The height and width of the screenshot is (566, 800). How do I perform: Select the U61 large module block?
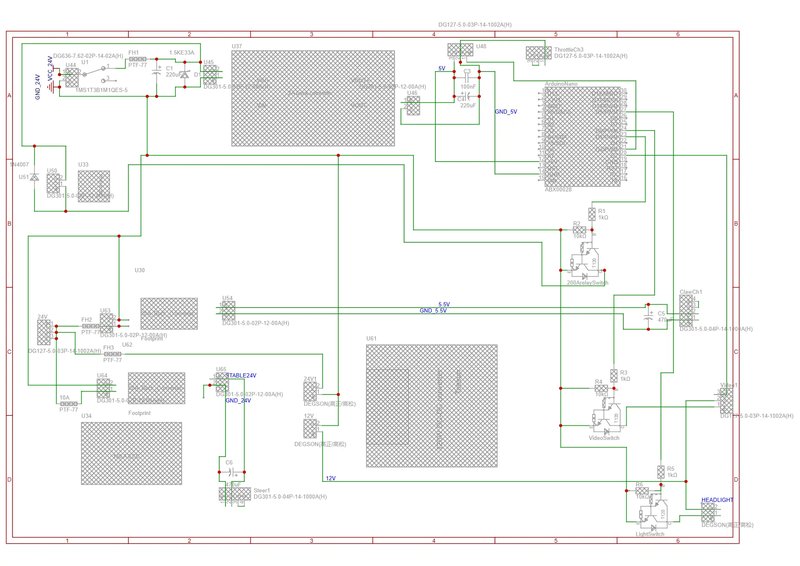[432, 406]
